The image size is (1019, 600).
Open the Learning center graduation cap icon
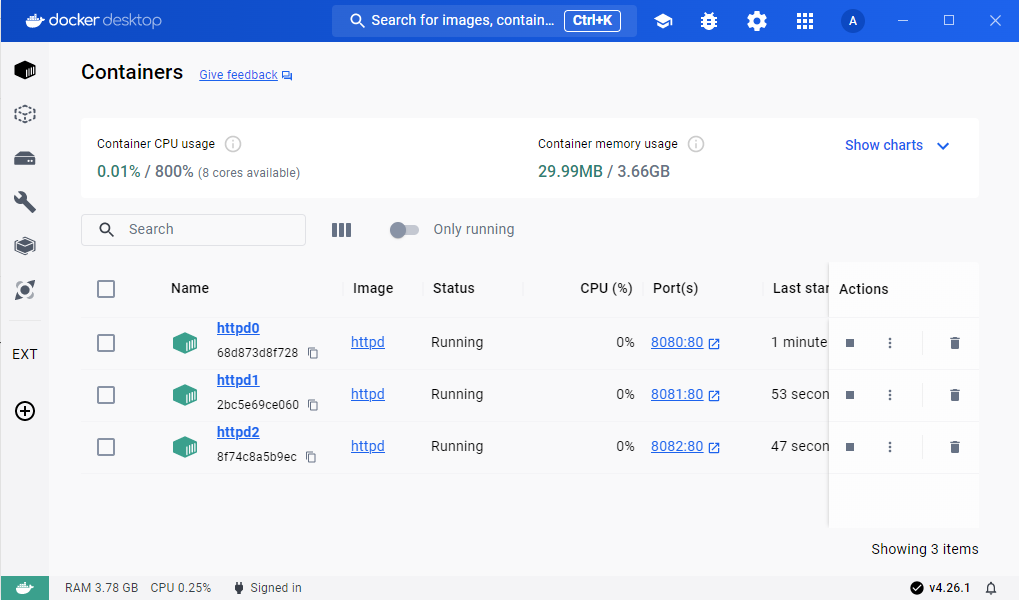click(x=663, y=21)
